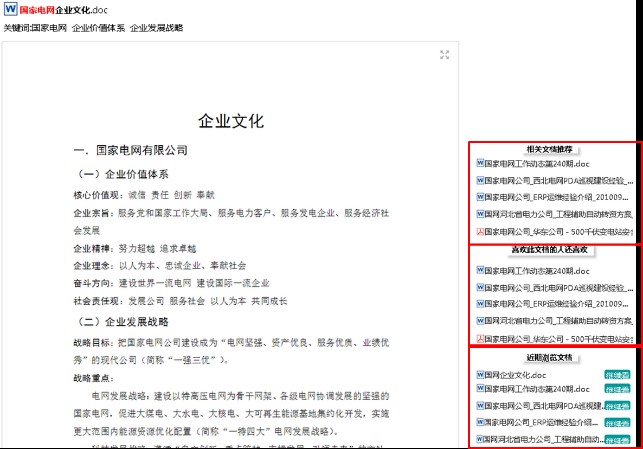Viewport: 643px width, 449px height.
Task: Click the line starting 企业宗旨：服务党和国家工作大局
Action: point(231,221)
